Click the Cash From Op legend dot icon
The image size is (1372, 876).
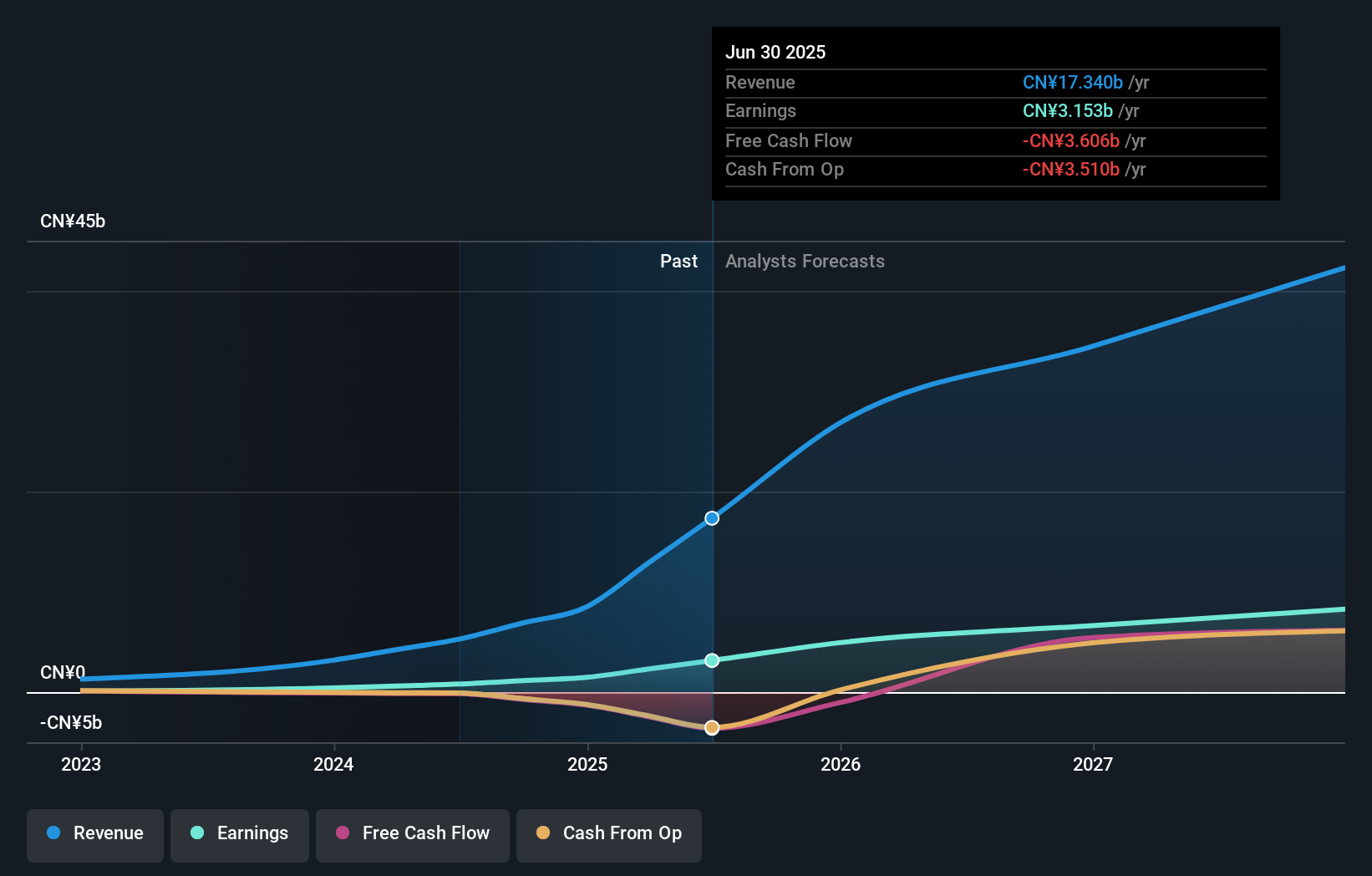pos(544,833)
